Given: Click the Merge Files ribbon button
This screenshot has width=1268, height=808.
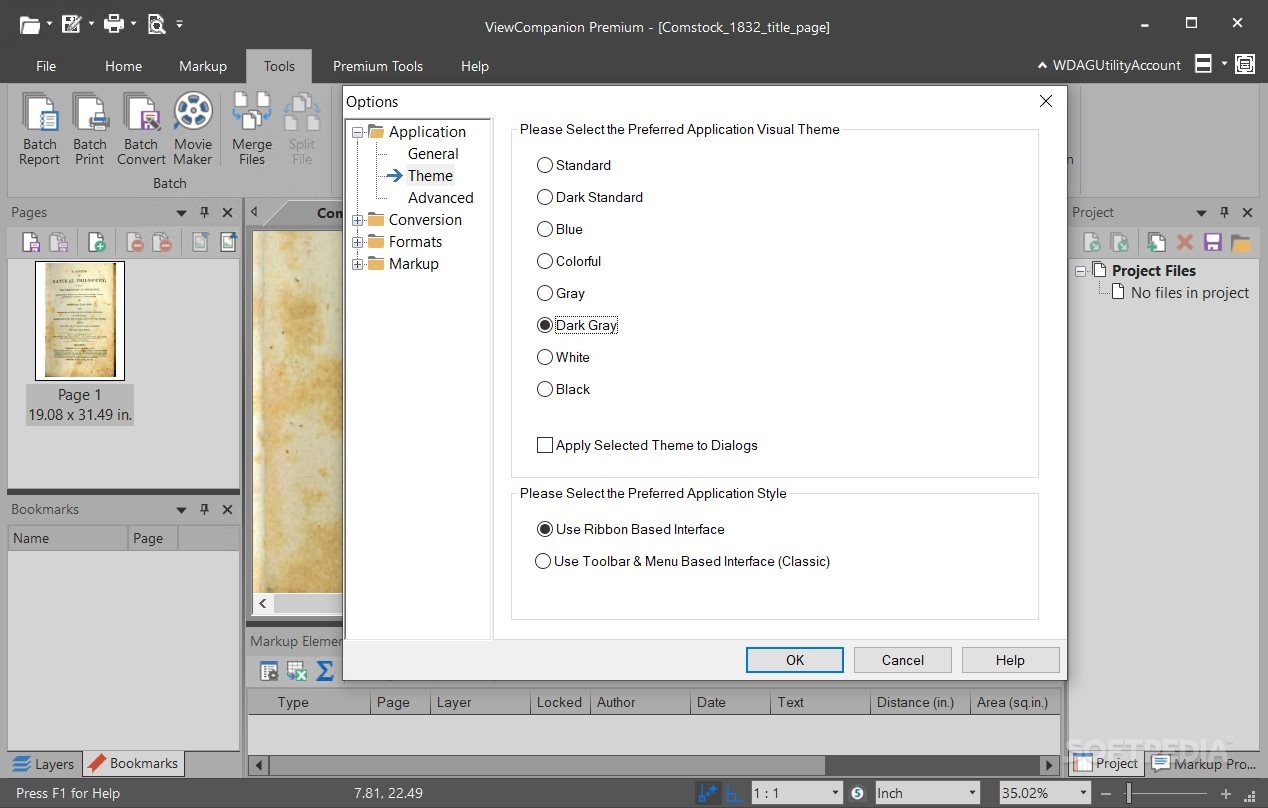Looking at the screenshot, I should coord(252,130).
